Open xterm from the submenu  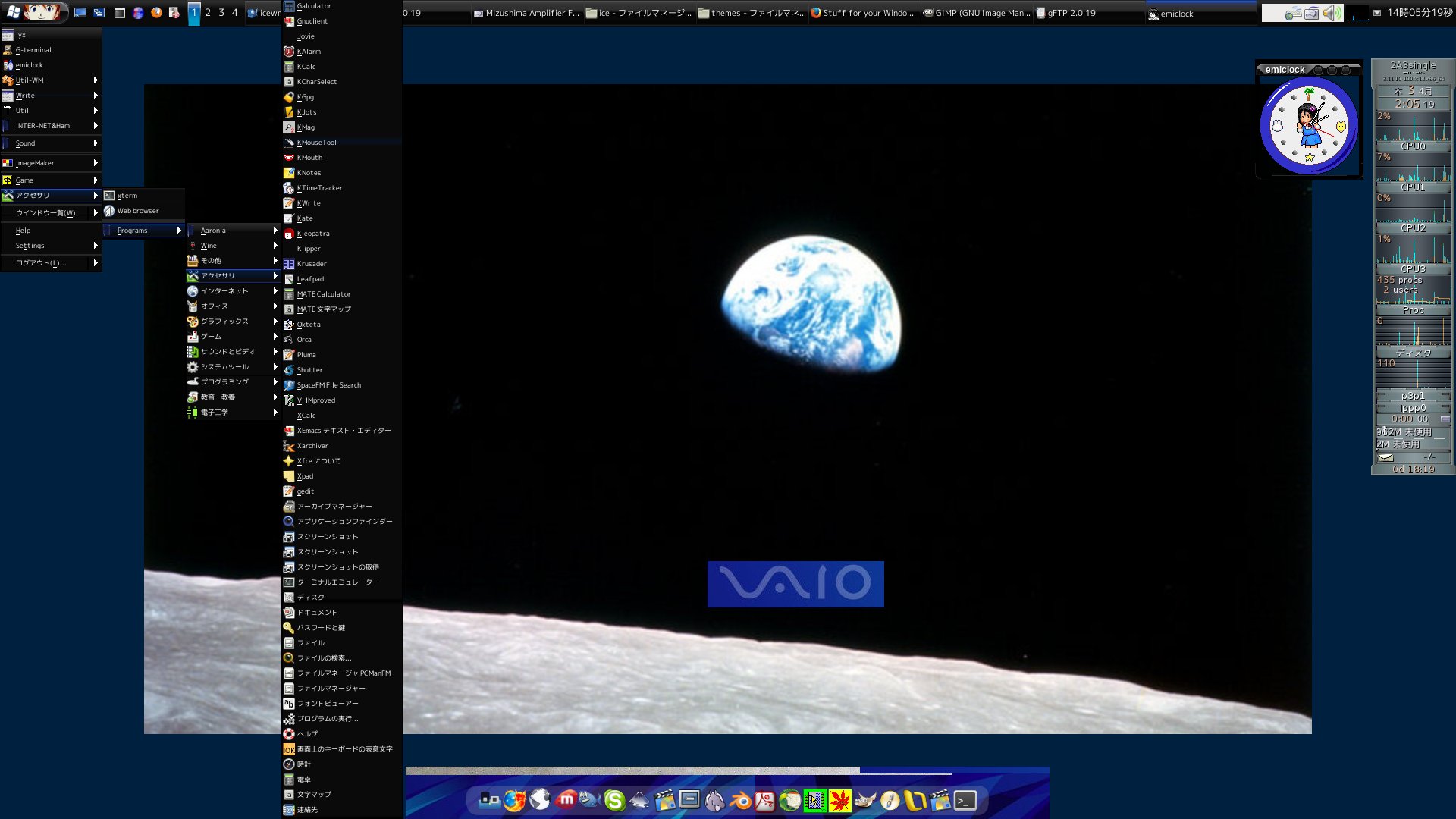click(127, 196)
